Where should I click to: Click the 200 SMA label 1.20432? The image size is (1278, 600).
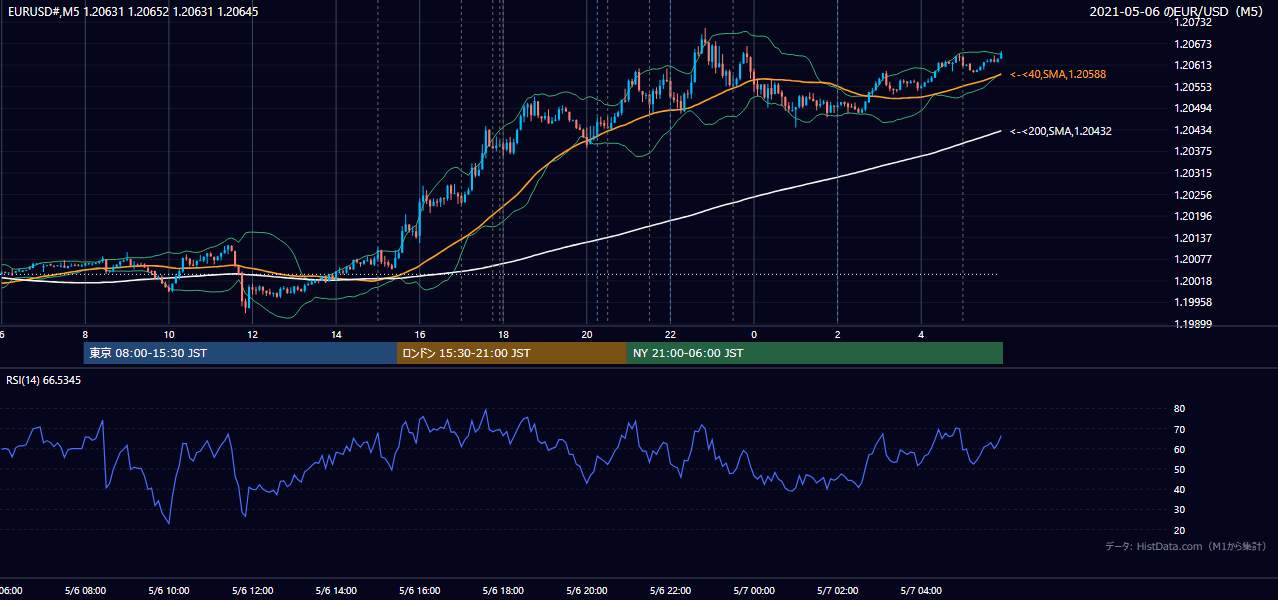[1061, 131]
